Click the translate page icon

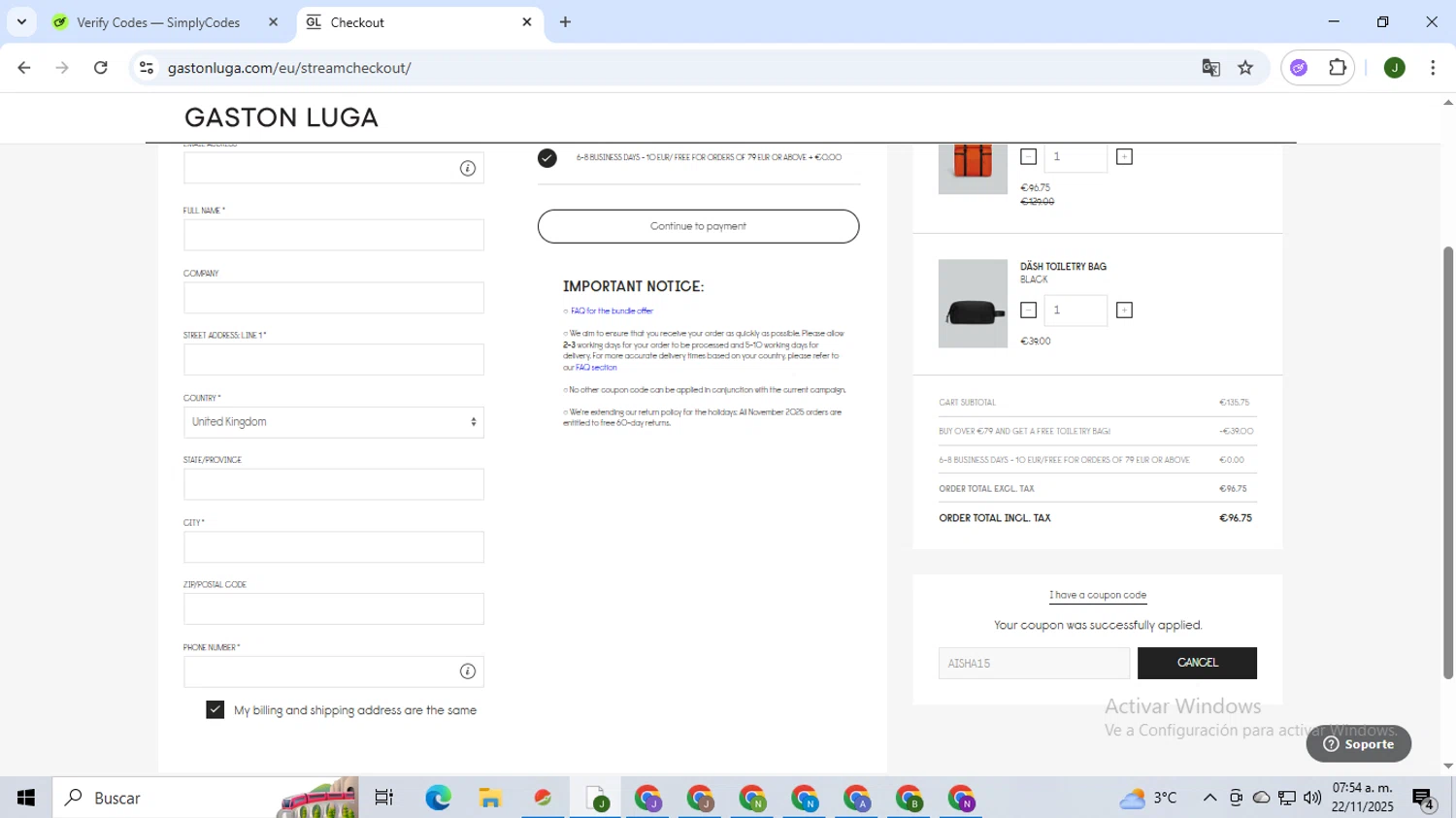point(1210,68)
